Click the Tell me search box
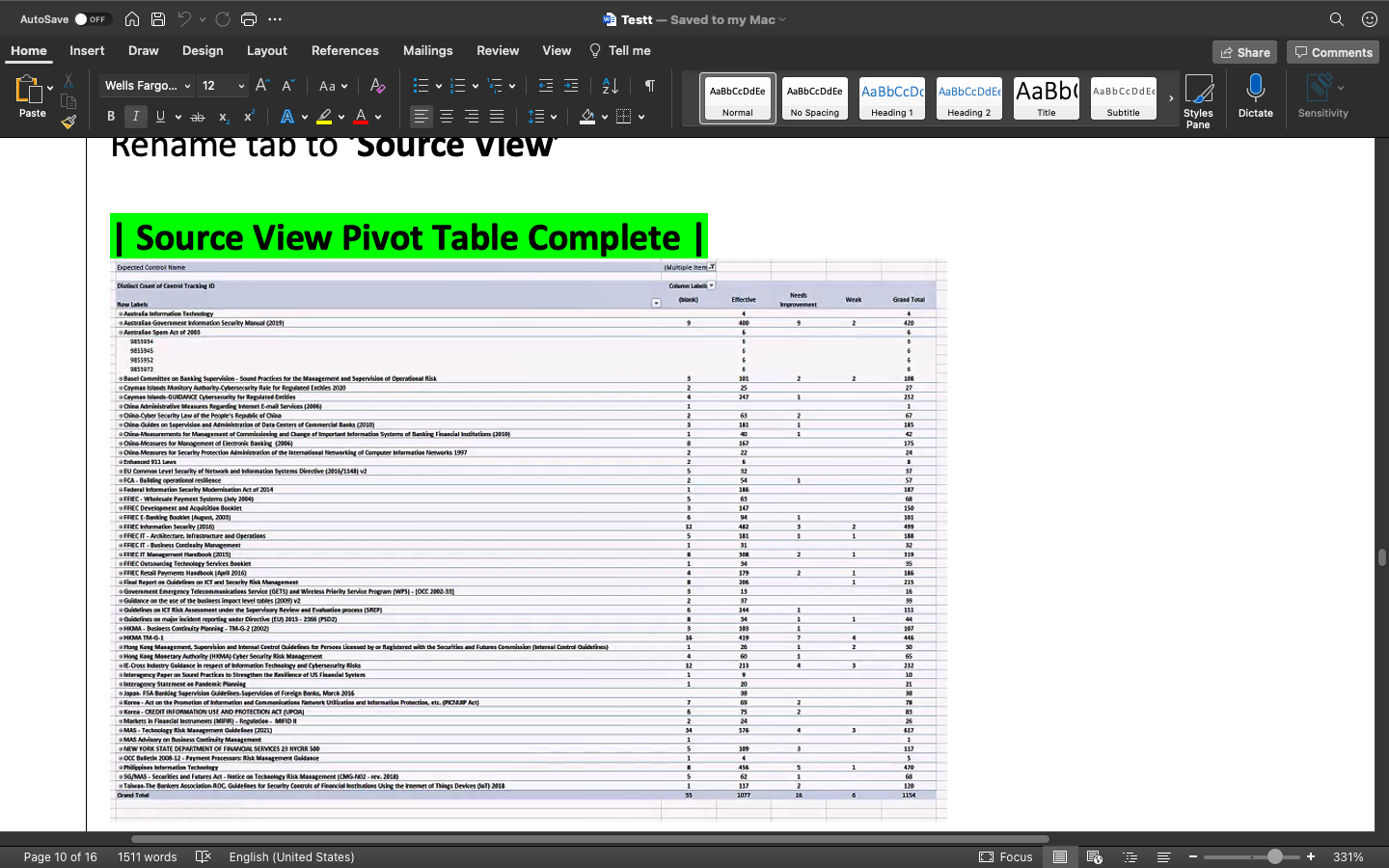This screenshot has width=1389, height=868. click(x=620, y=51)
